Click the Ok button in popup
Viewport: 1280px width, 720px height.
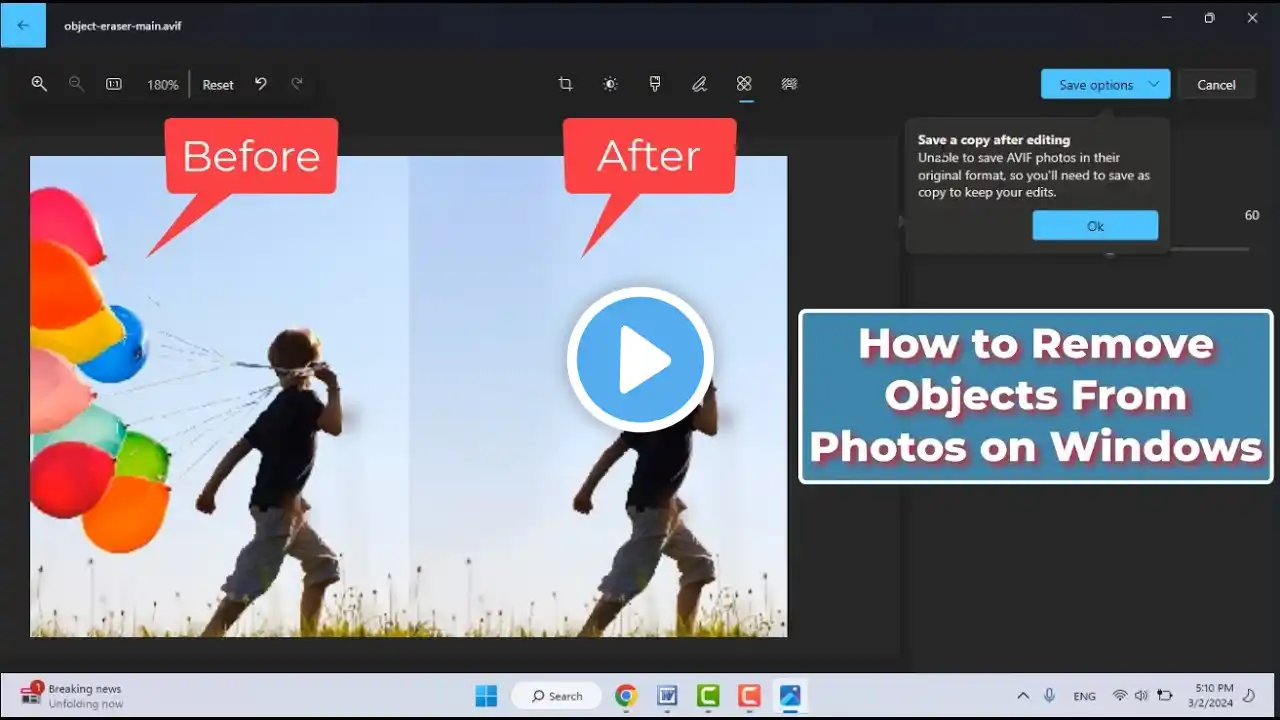tap(1095, 226)
